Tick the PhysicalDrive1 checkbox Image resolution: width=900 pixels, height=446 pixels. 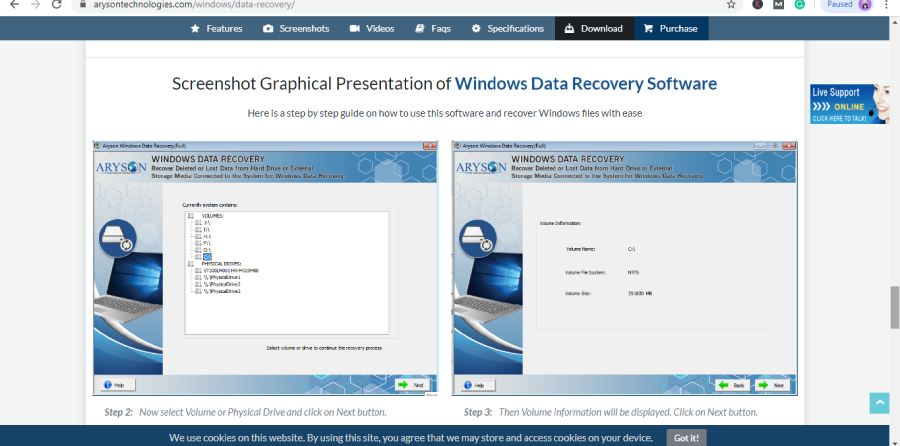199,277
